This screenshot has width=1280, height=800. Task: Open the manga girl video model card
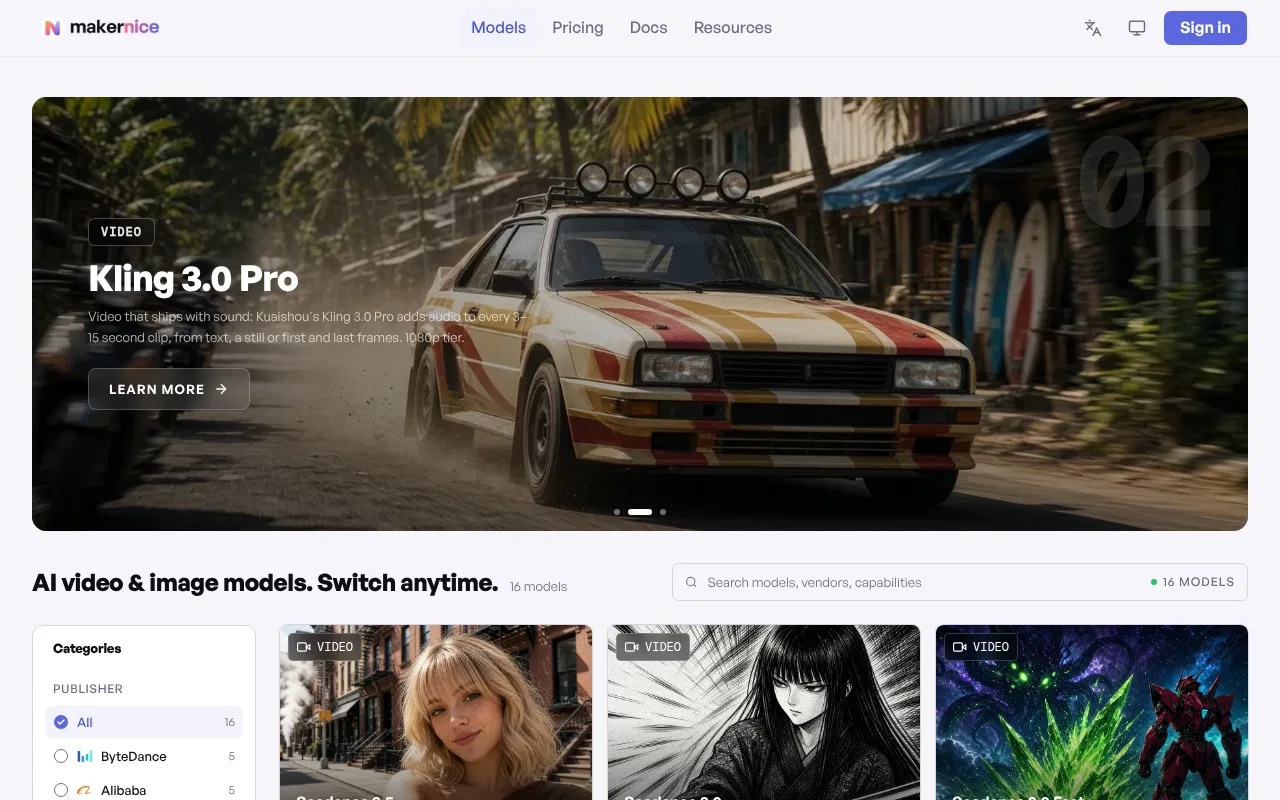pyautogui.click(x=764, y=712)
